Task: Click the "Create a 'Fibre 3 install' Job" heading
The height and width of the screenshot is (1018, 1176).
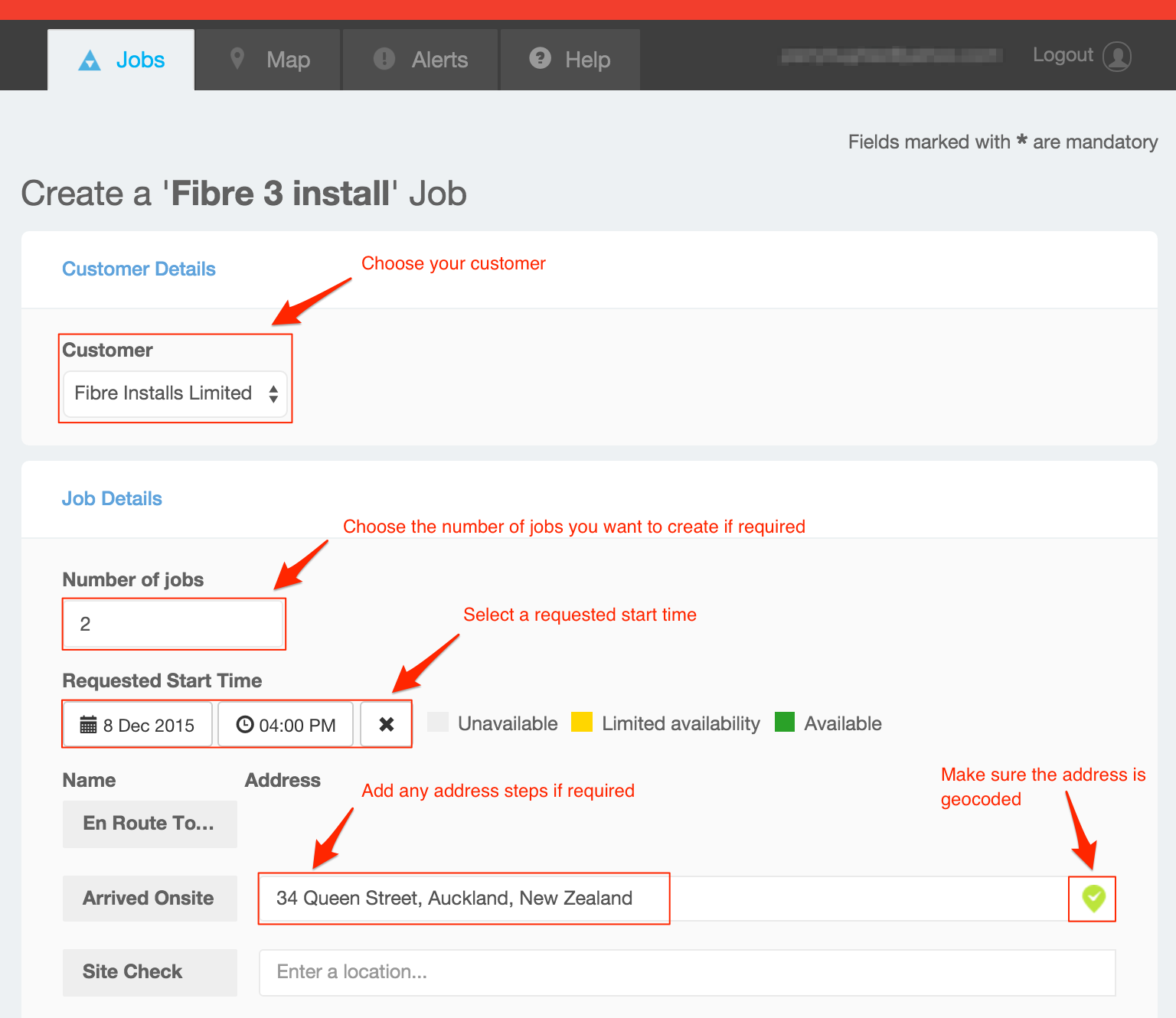Action: pyautogui.click(x=243, y=194)
